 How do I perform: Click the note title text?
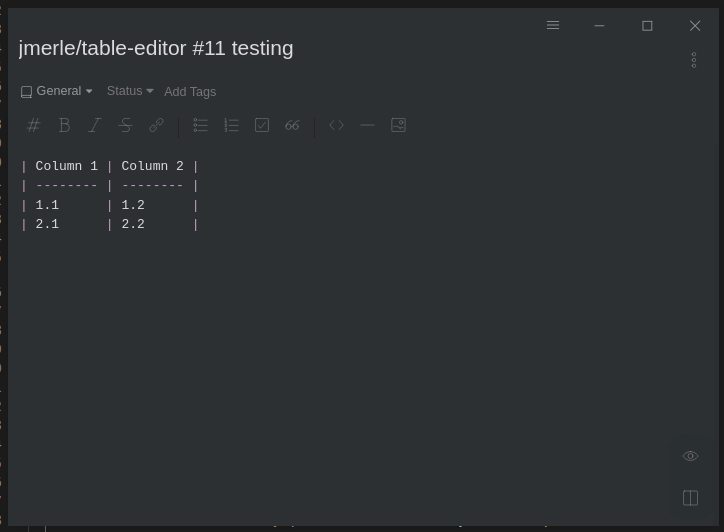tap(156, 48)
